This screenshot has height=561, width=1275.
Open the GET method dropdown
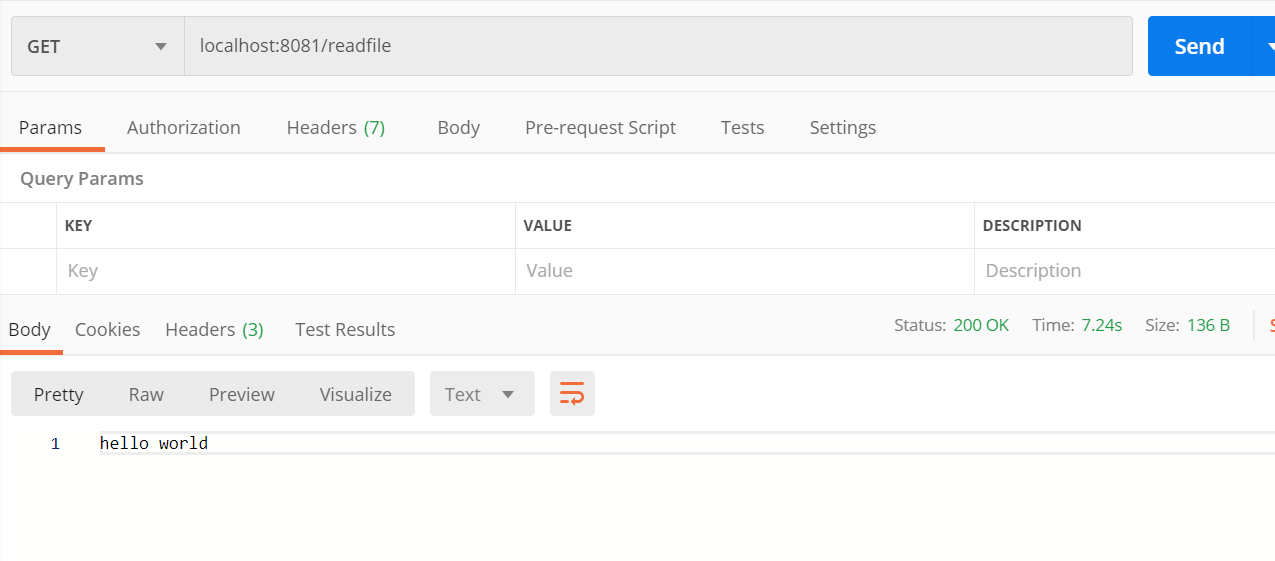tap(97, 46)
